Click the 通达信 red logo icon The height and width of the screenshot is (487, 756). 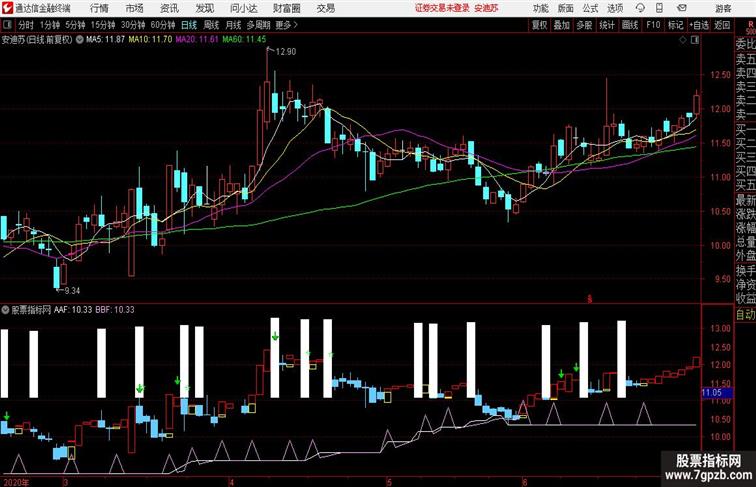tap(7, 8)
